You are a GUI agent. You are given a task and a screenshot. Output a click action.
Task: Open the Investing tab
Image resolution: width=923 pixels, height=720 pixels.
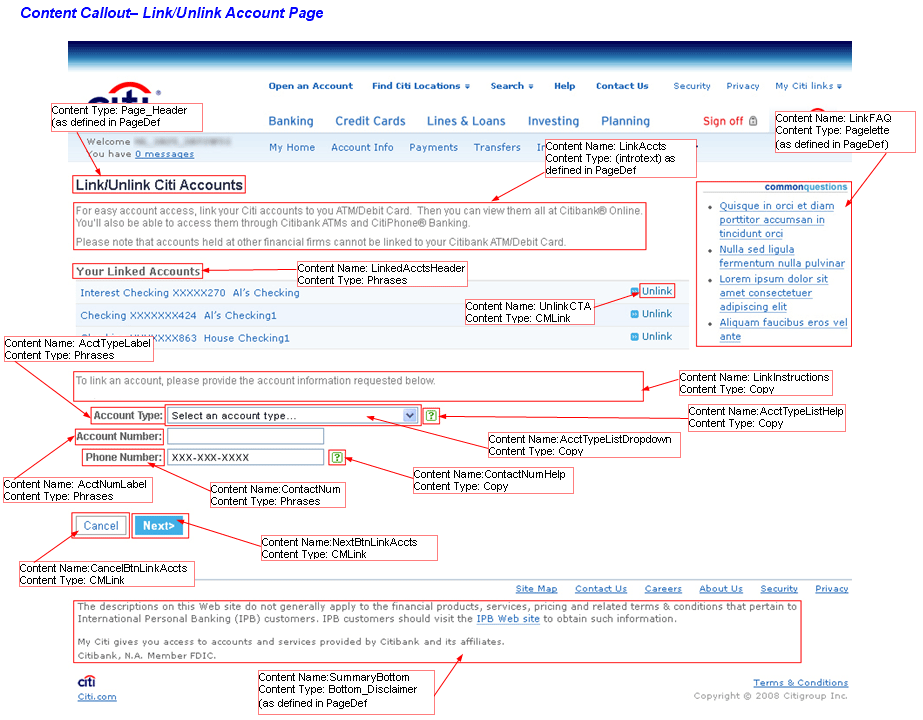(553, 121)
